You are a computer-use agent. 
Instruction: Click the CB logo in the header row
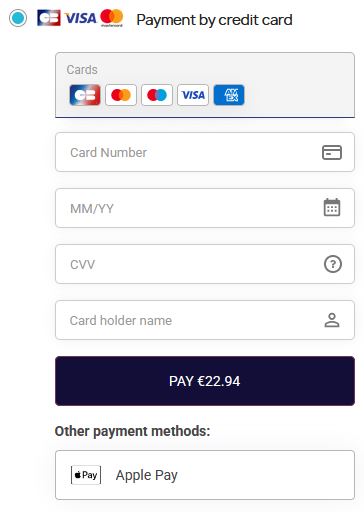click(49, 18)
